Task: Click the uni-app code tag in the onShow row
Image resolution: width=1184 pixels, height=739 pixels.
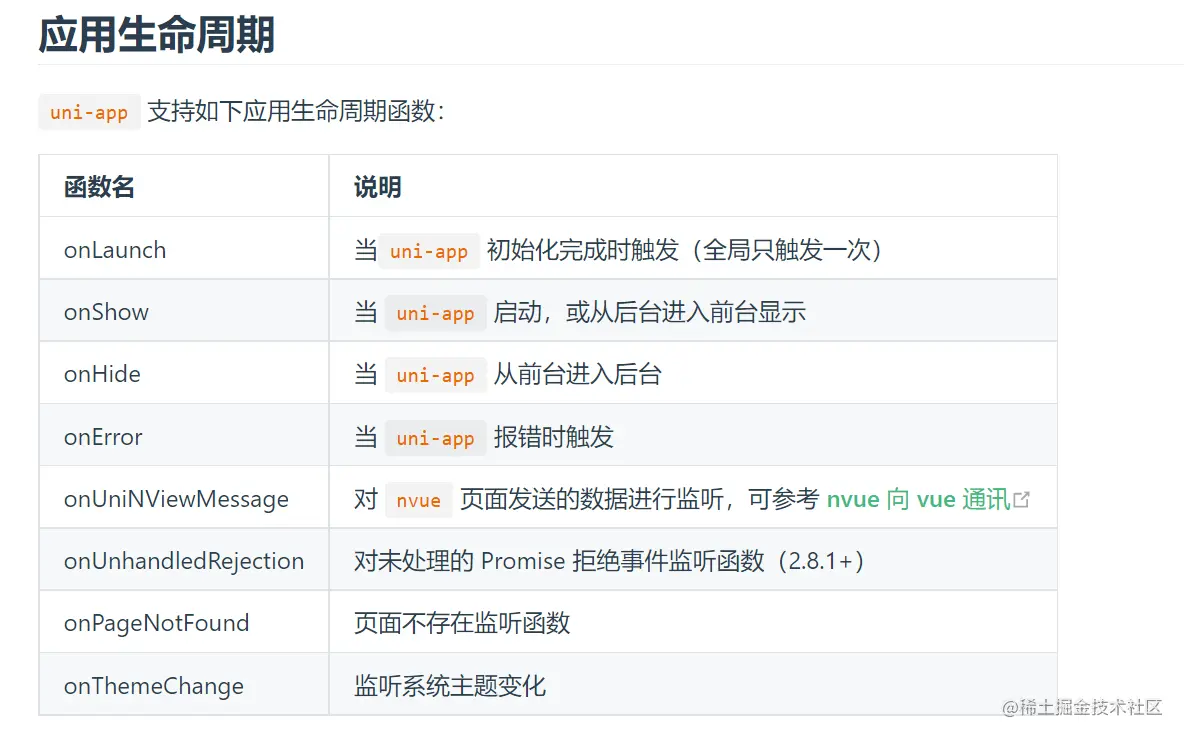Action: click(435, 313)
